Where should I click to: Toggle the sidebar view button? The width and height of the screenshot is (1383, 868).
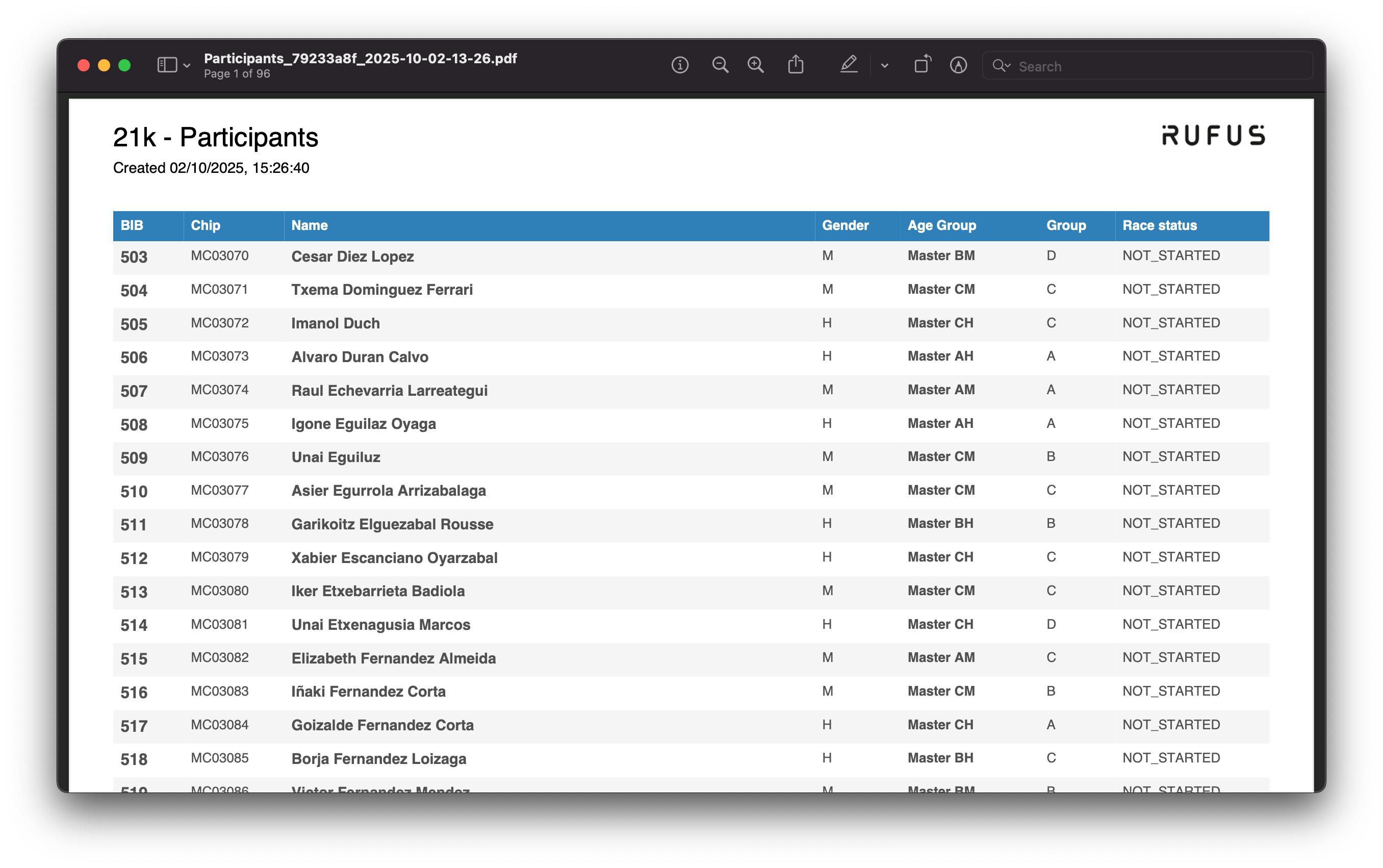[x=167, y=65]
